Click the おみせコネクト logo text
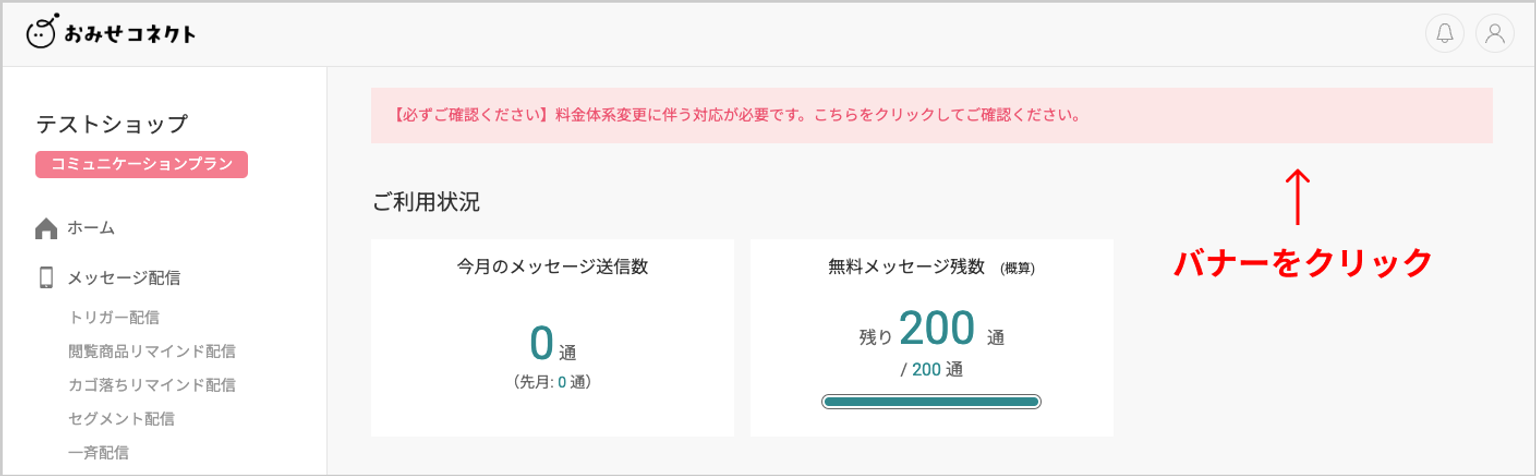This screenshot has width=1536, height=476. [x=129, y=35]
